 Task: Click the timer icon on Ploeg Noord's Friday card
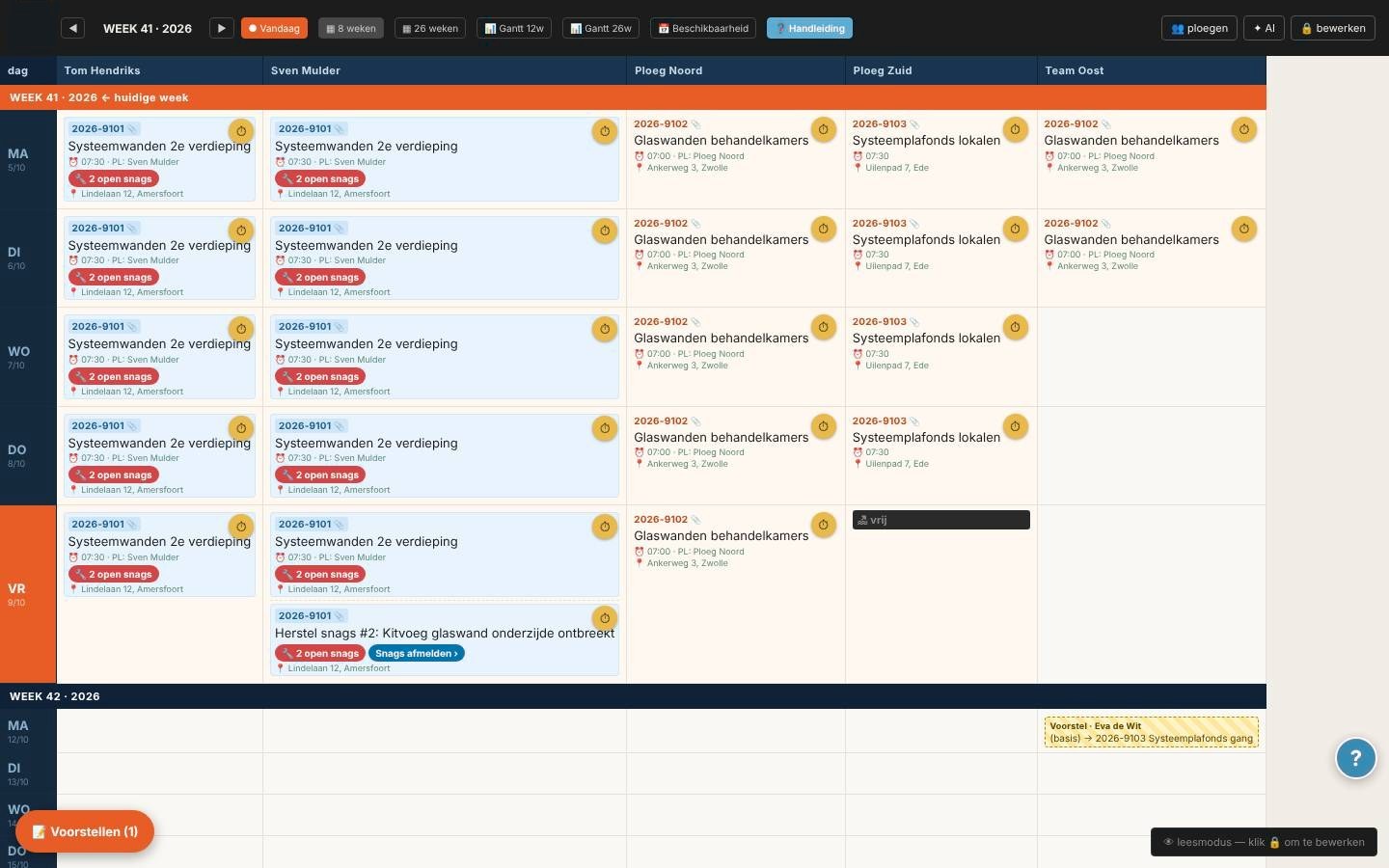tap(824, 525)
